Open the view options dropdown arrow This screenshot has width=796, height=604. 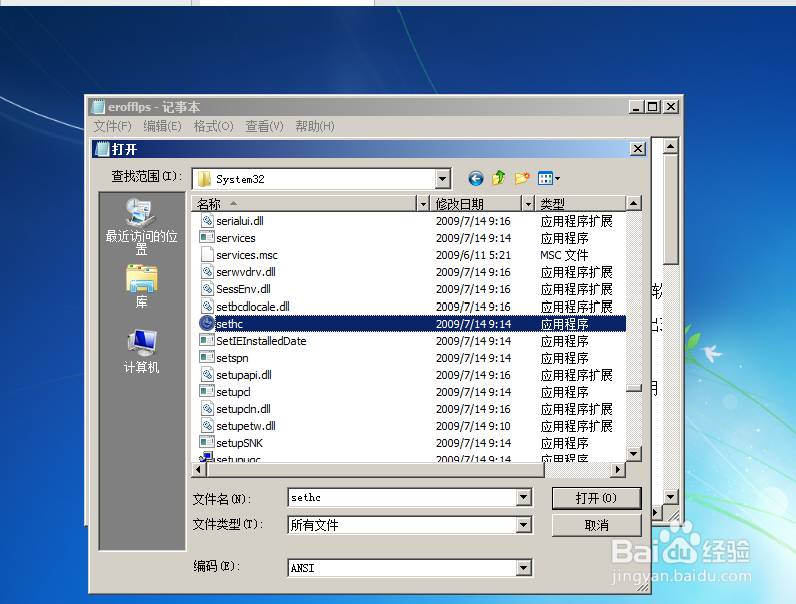coord(557,178)
